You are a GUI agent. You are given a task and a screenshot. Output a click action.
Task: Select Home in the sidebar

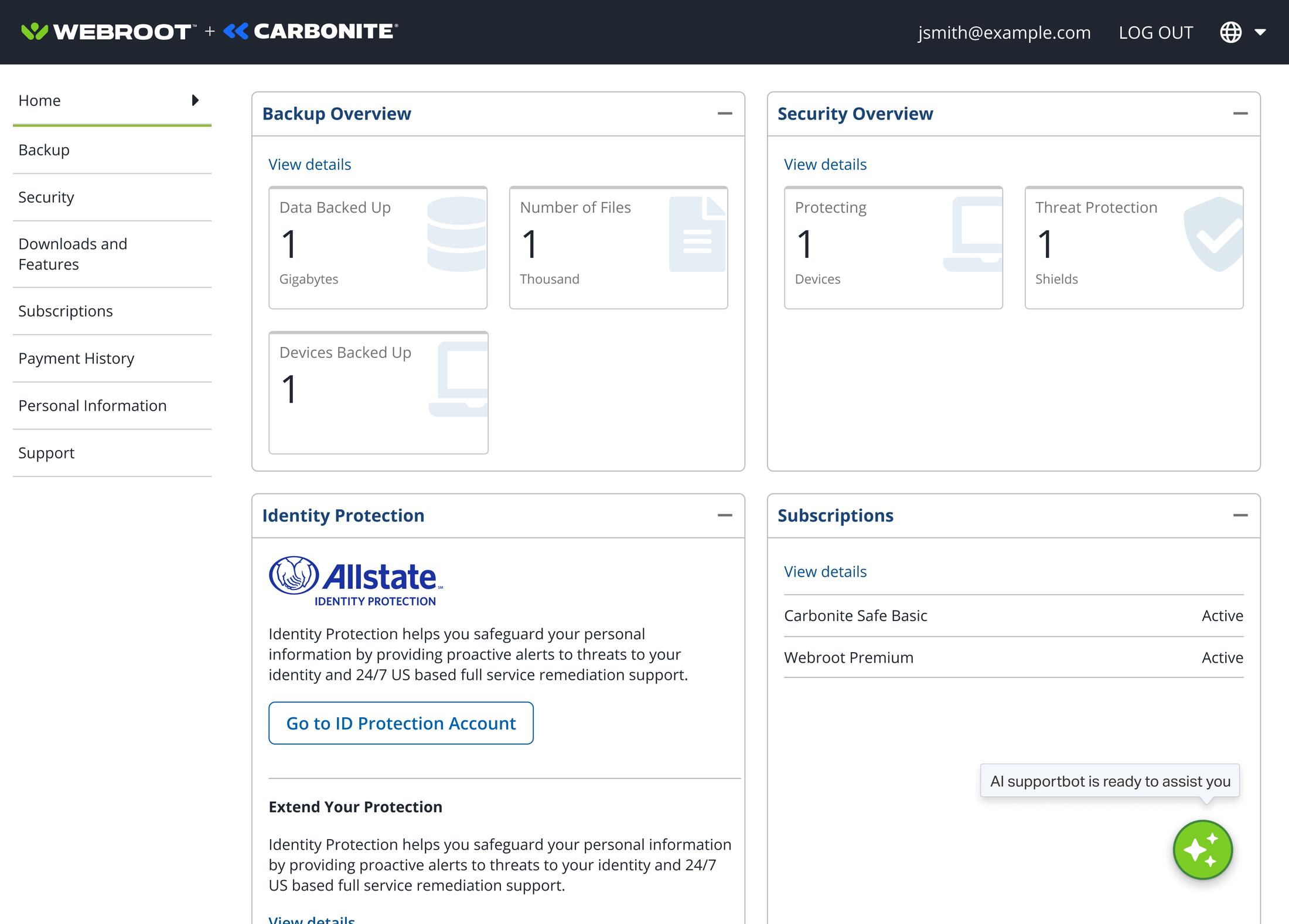point(112,101)
